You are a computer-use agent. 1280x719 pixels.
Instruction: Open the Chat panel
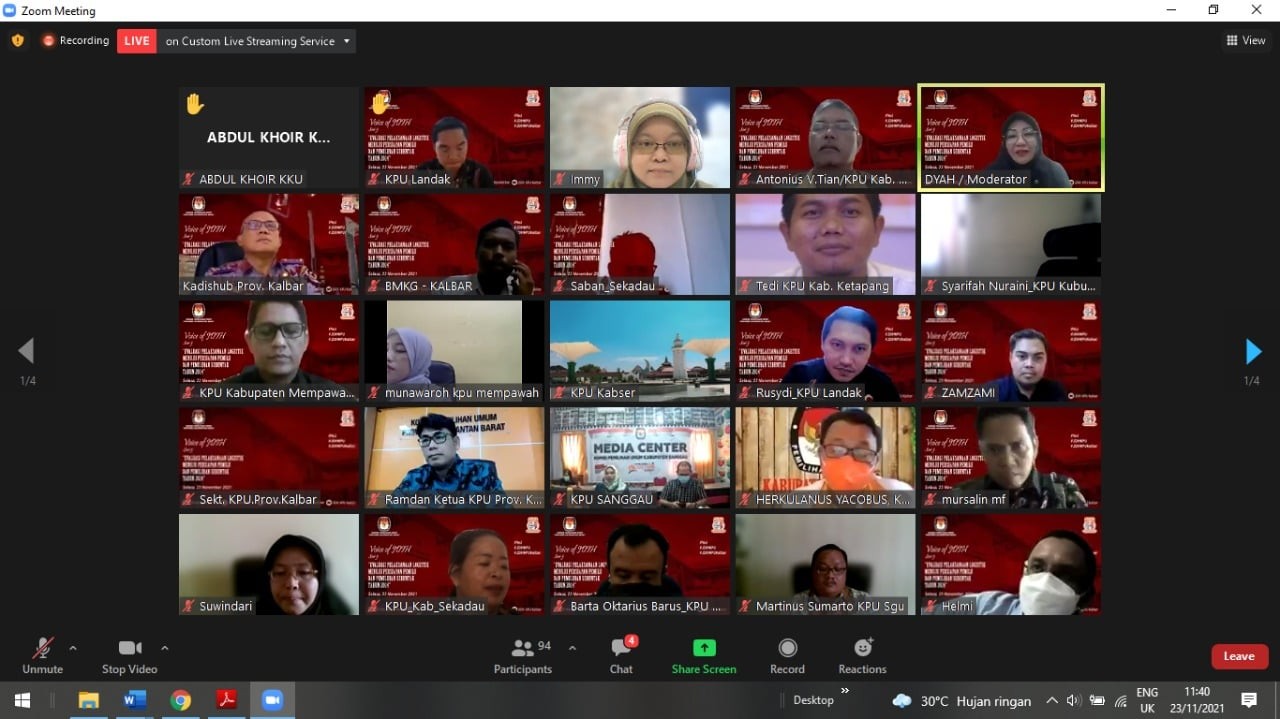click(x=621, y=655)
